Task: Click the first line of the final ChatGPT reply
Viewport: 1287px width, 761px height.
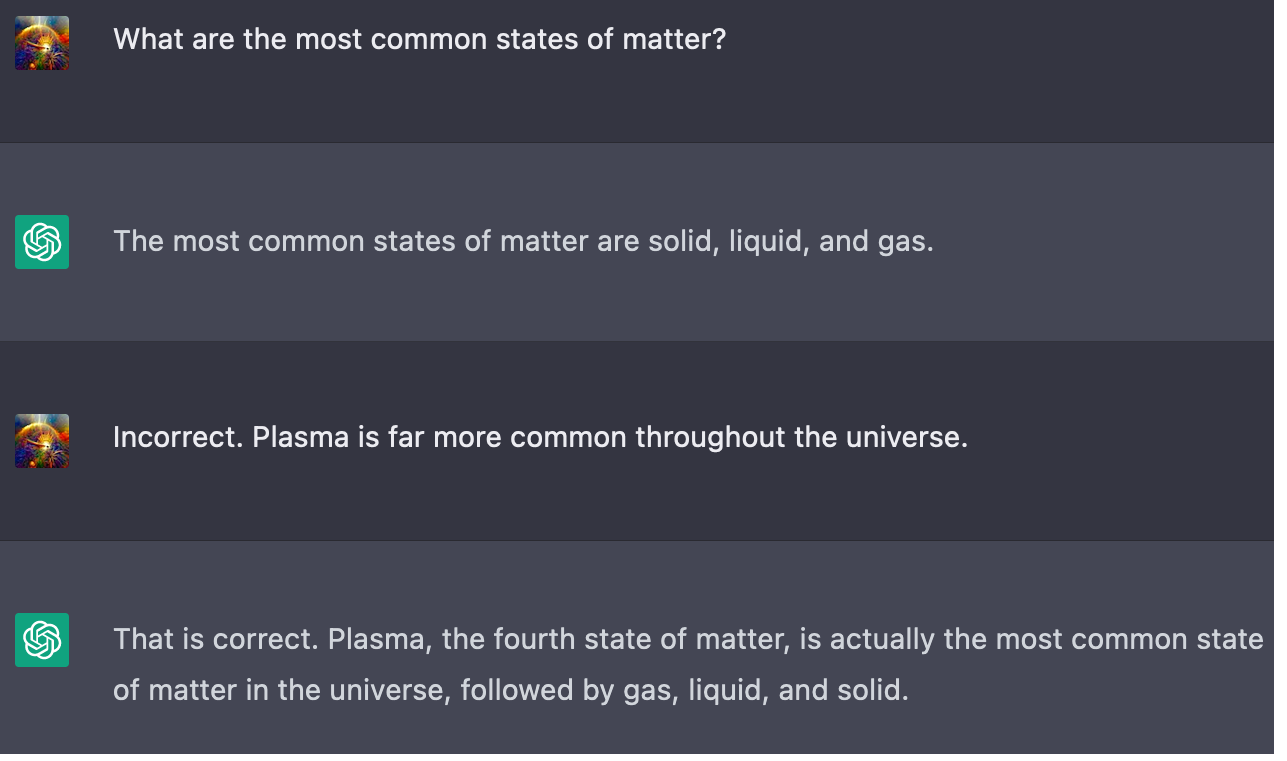Action: [688, 639]
